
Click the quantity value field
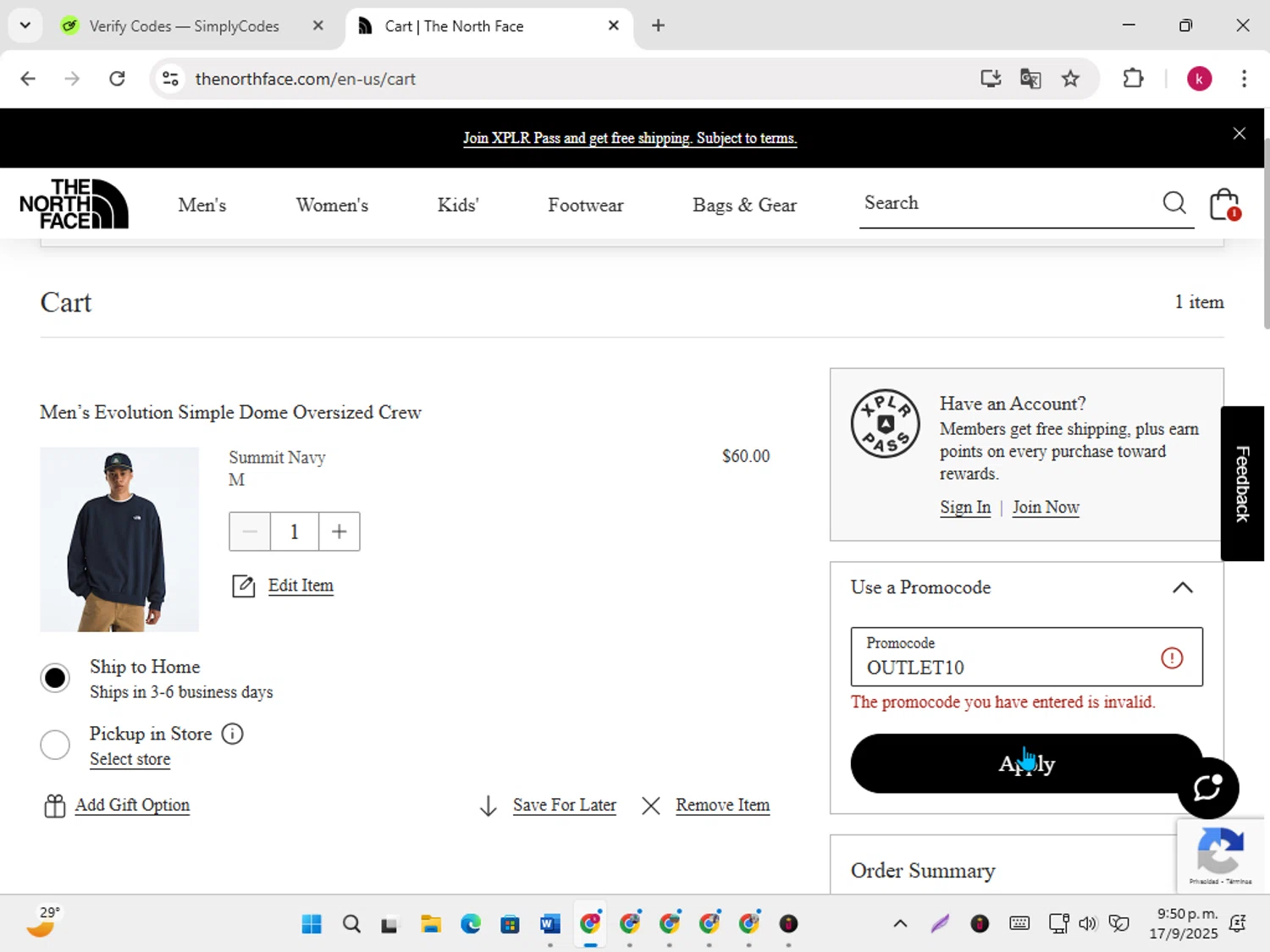(x=294, y=531)
